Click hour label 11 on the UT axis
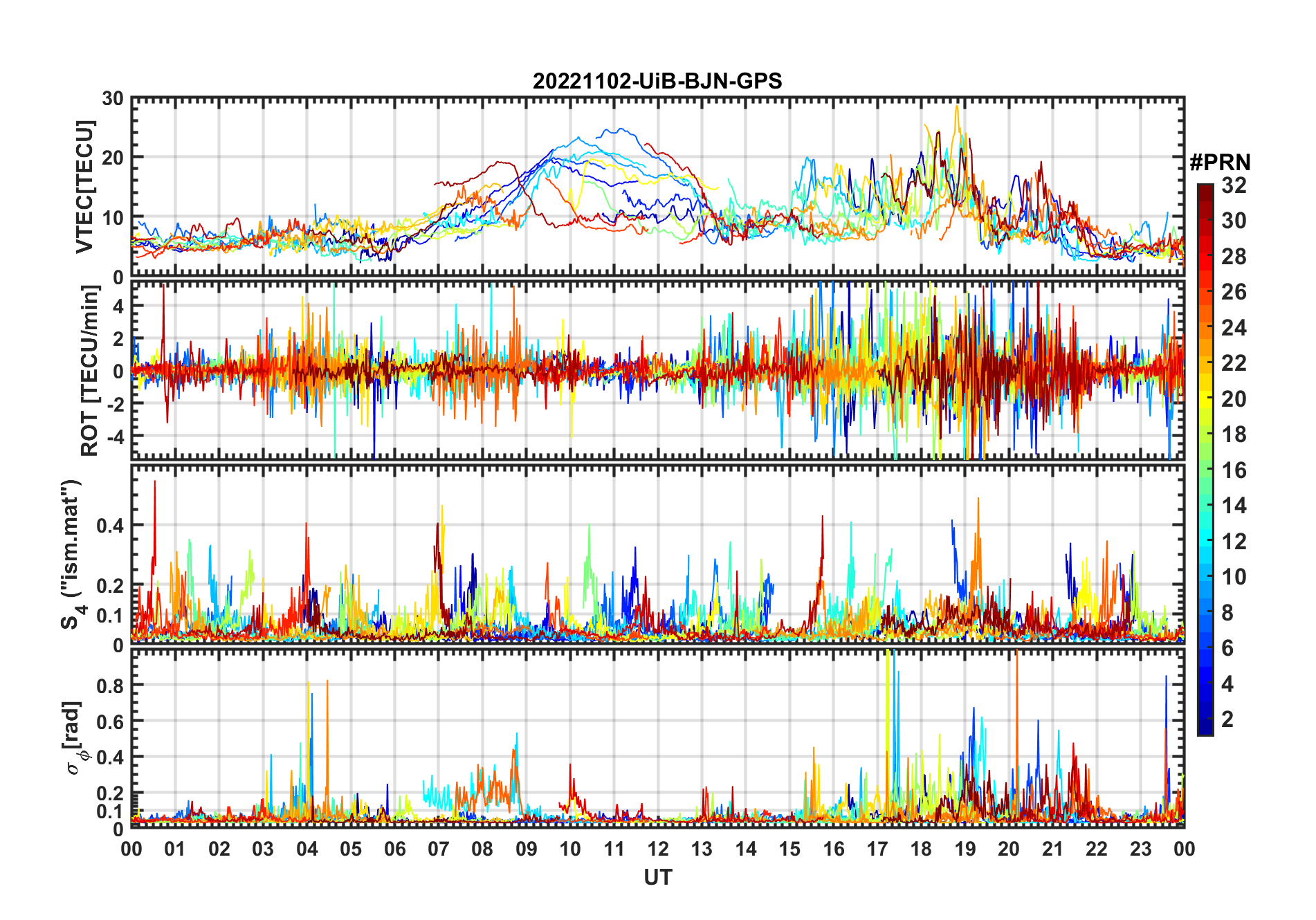This screenshot has width=1316, height=920. [614, 849]
